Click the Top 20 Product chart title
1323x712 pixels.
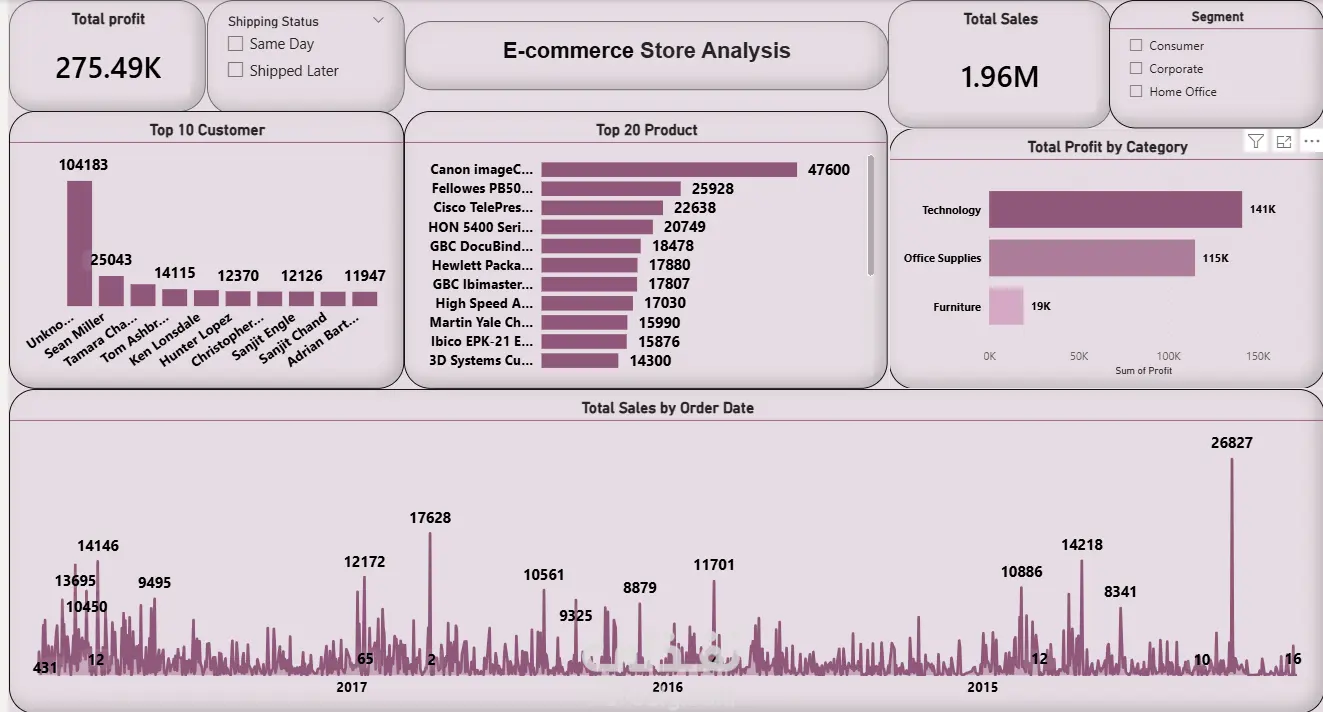click(x=646, y=130)
